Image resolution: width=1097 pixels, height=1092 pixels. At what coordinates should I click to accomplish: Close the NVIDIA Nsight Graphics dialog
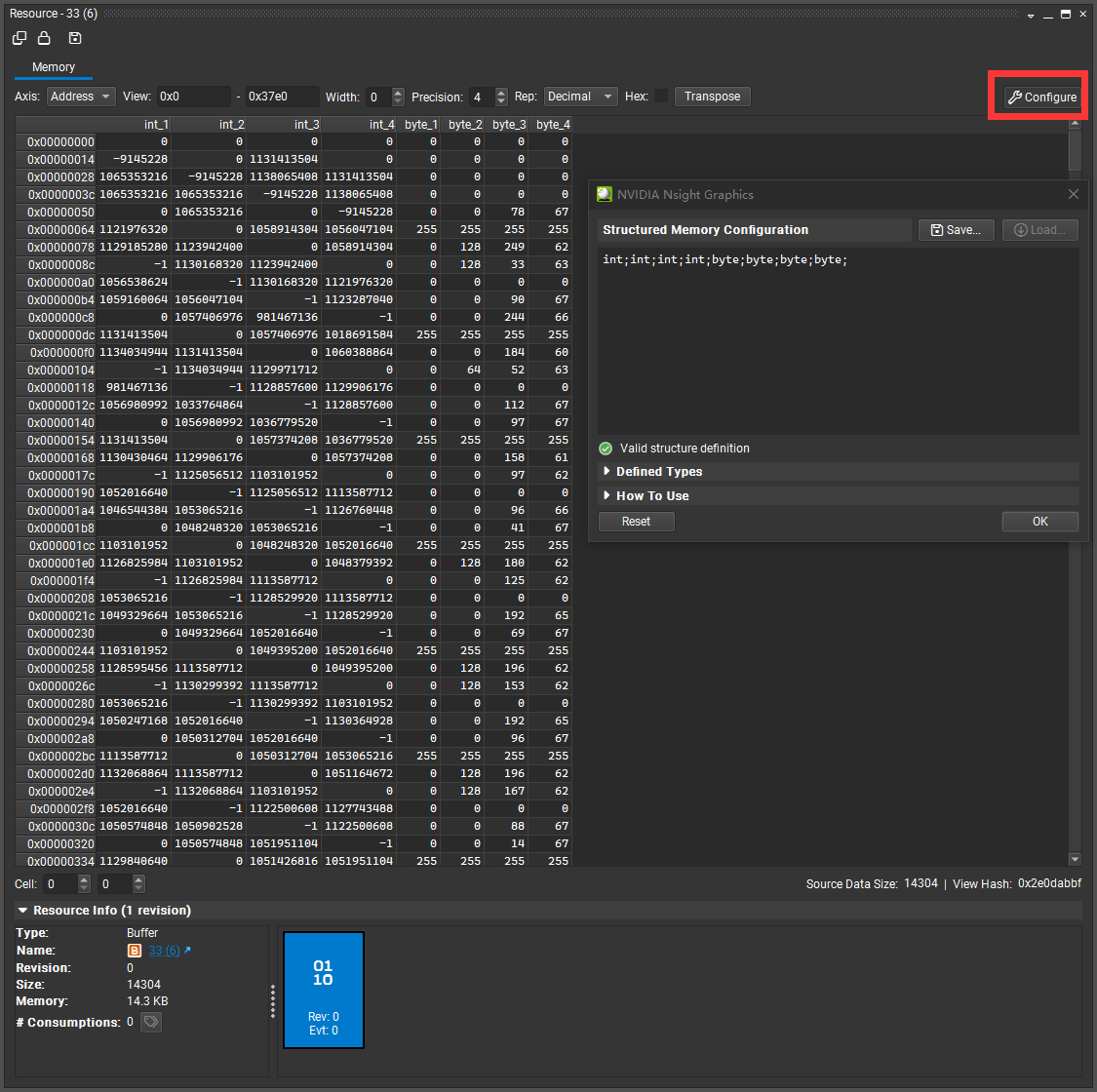pos(1074,194)
